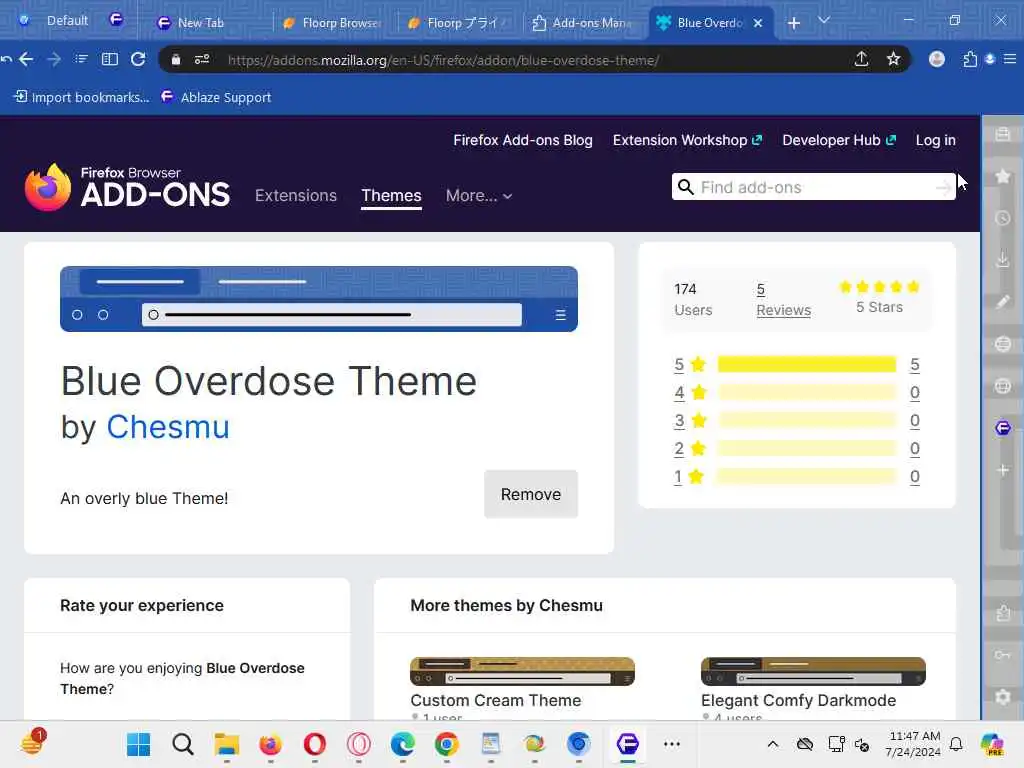Screen dimensions: 1024x768
Task: Open sidebar settings gear icon
Action: click(1002, 697)
